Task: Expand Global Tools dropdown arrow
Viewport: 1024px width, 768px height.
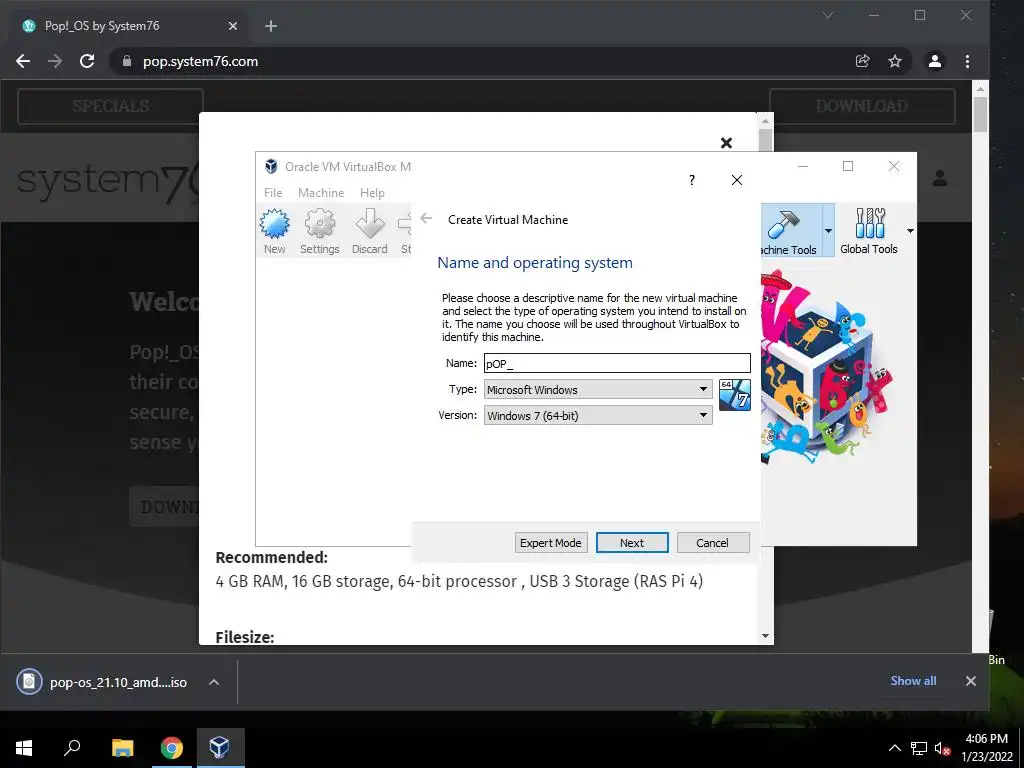Action: (910, 231)
